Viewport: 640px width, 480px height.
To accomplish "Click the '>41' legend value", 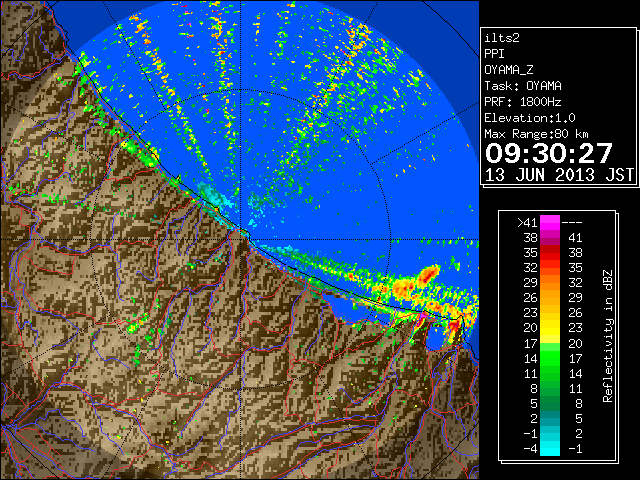I will pyautogui.click(x=527, y=222).
